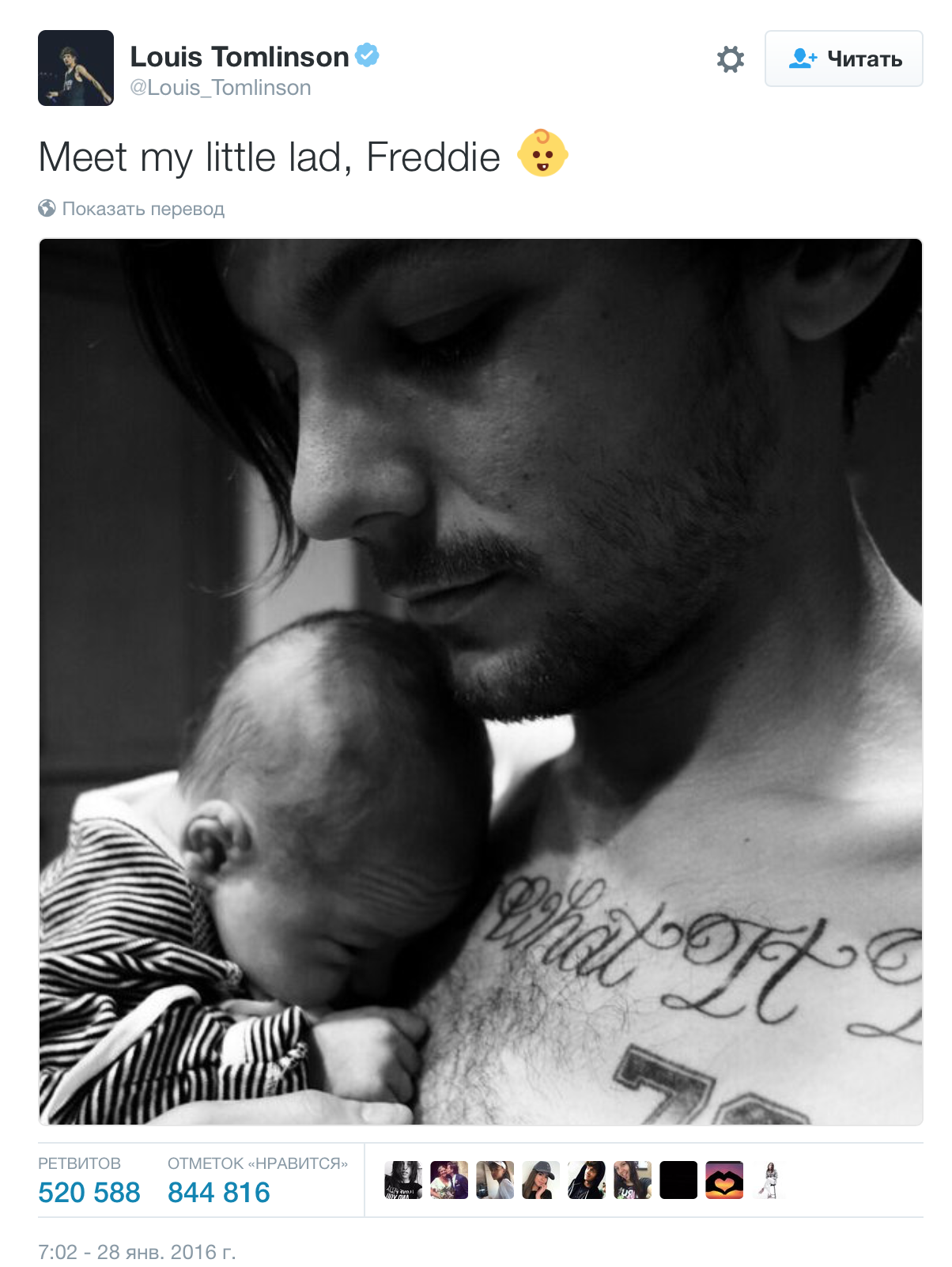Open the second liker's avatar, a couple kissing

(449, 1180)
